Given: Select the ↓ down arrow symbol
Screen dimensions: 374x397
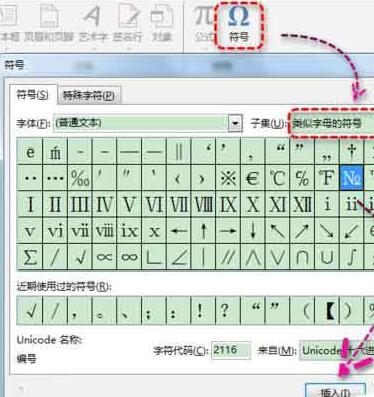Looking at the screenshot, I should pos(253,230).
